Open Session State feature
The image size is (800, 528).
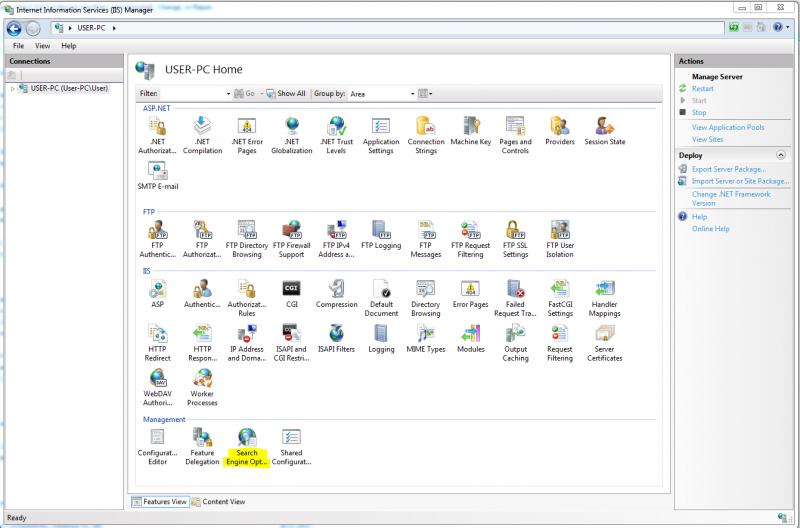[605, 131]
